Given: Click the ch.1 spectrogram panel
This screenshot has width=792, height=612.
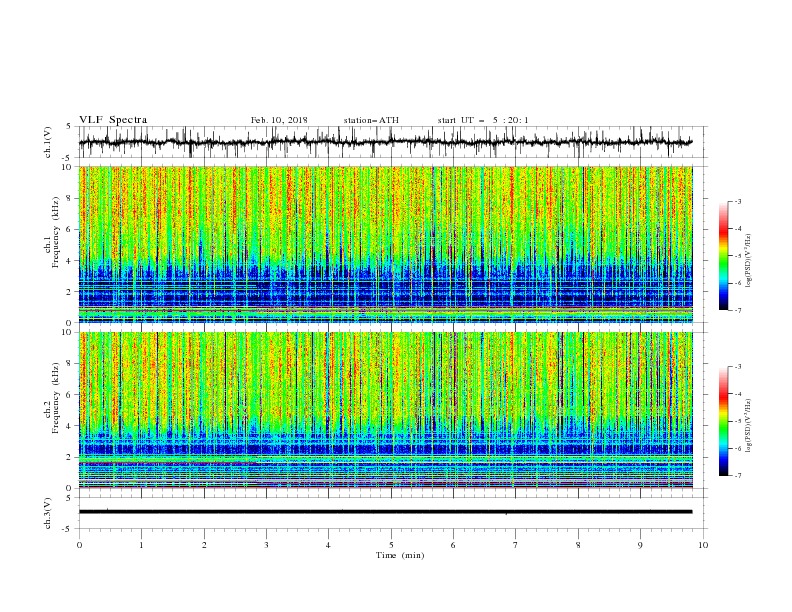Looking at the screenshot, I should coord(386,244).
